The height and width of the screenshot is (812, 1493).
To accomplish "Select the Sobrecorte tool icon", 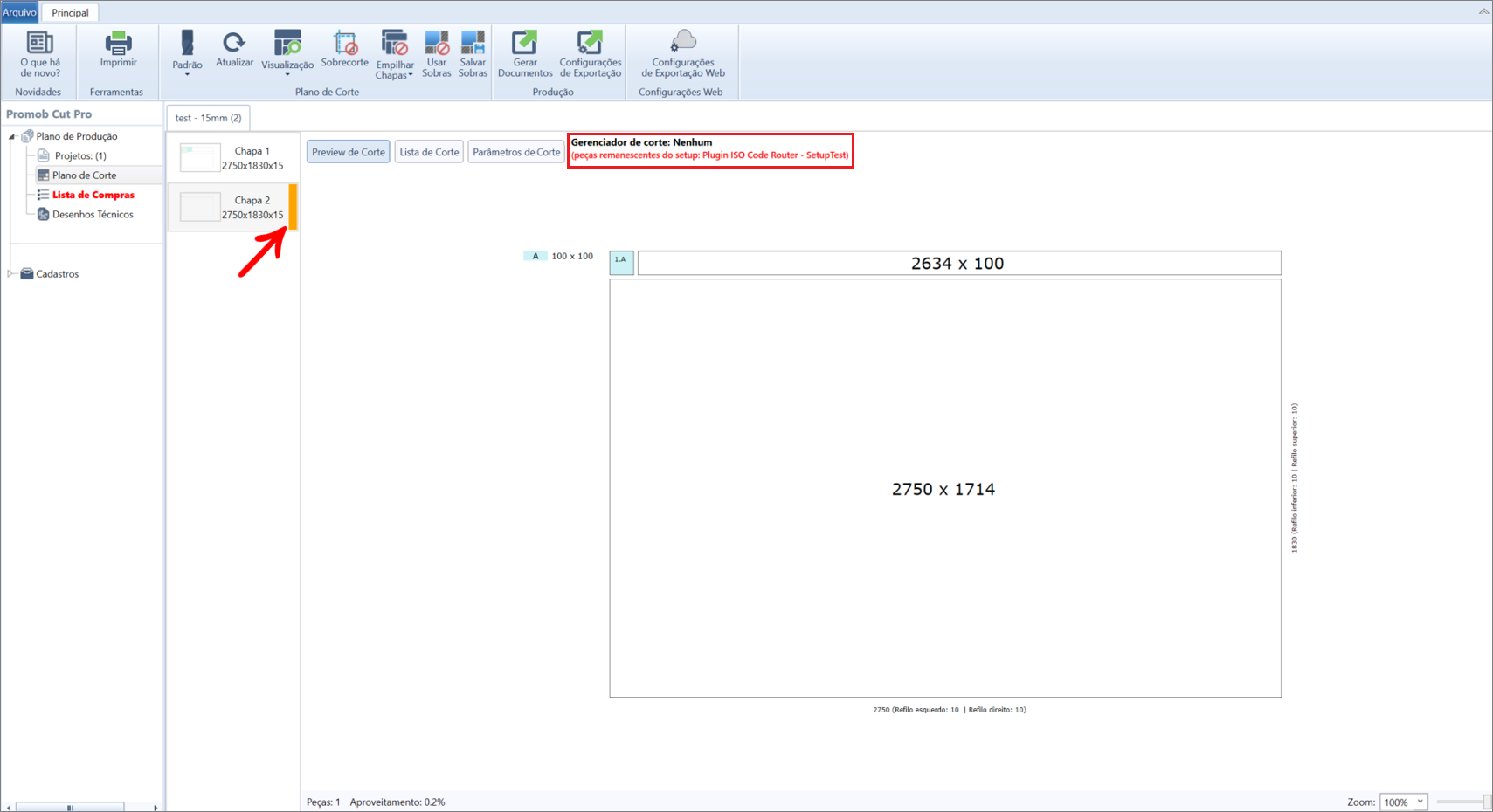I will coord(345,42).
